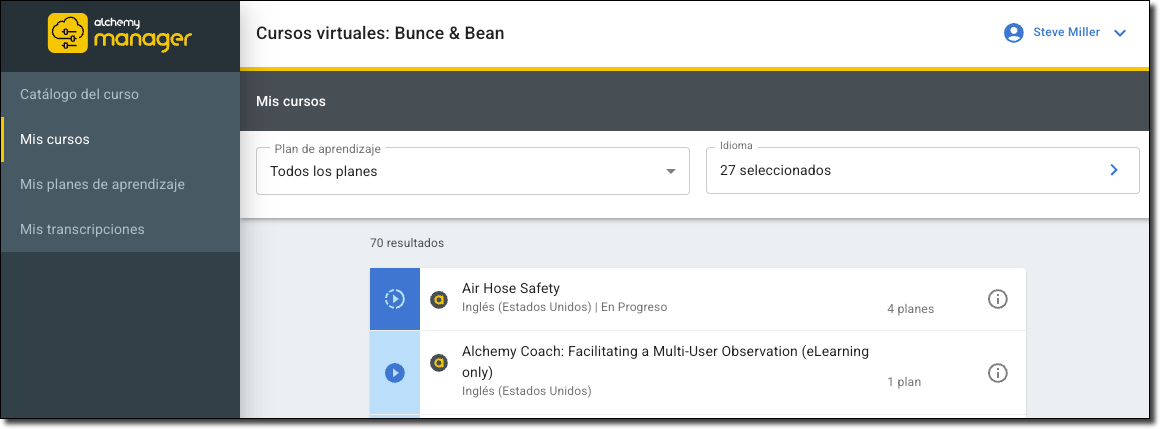Go to Catálogo del curso
This screenshot has height=429, width=1160.
pos(79,94)
